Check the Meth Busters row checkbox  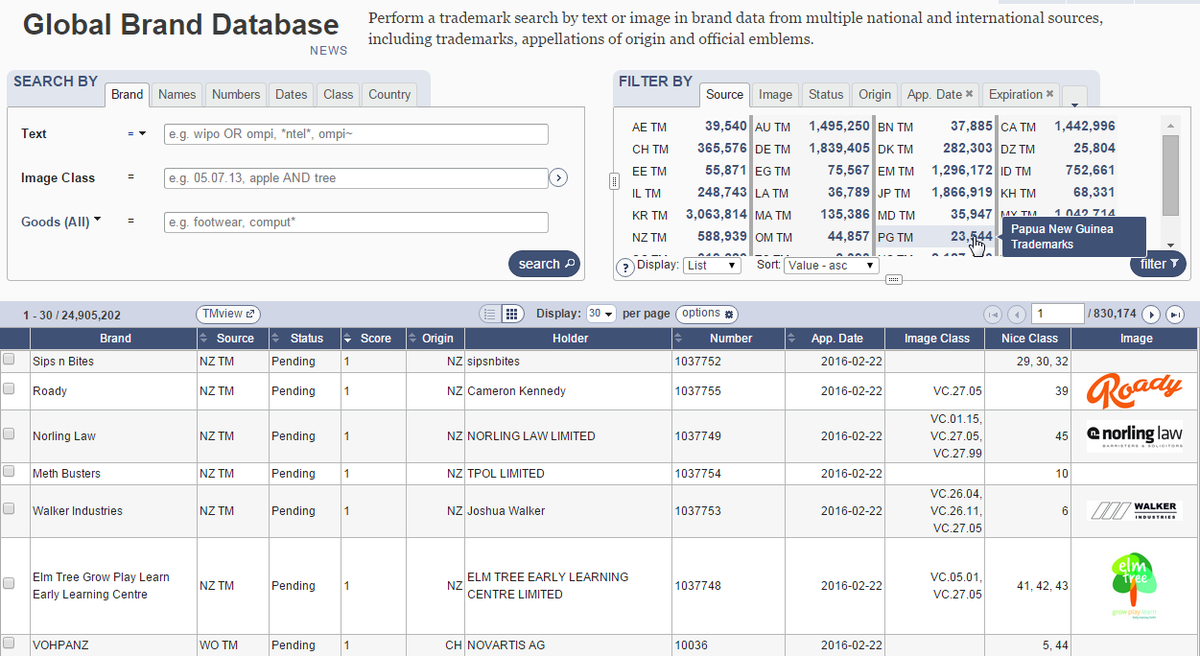coord(10,472)
